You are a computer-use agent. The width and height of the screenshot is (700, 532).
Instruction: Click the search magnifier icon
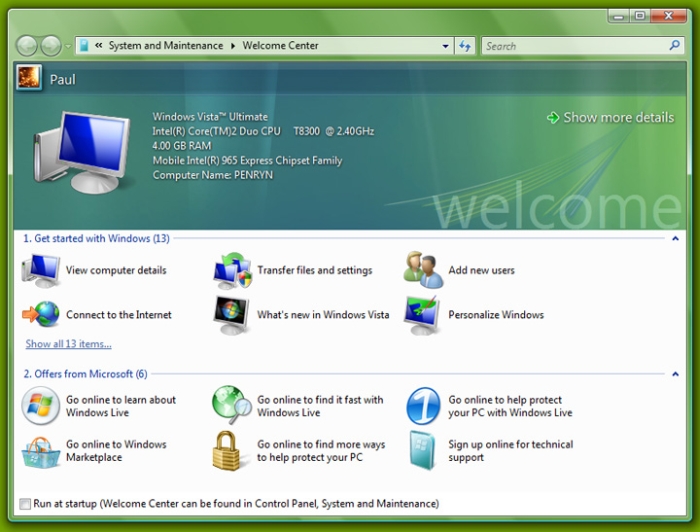pyautogui.click(x=675, y=46)
